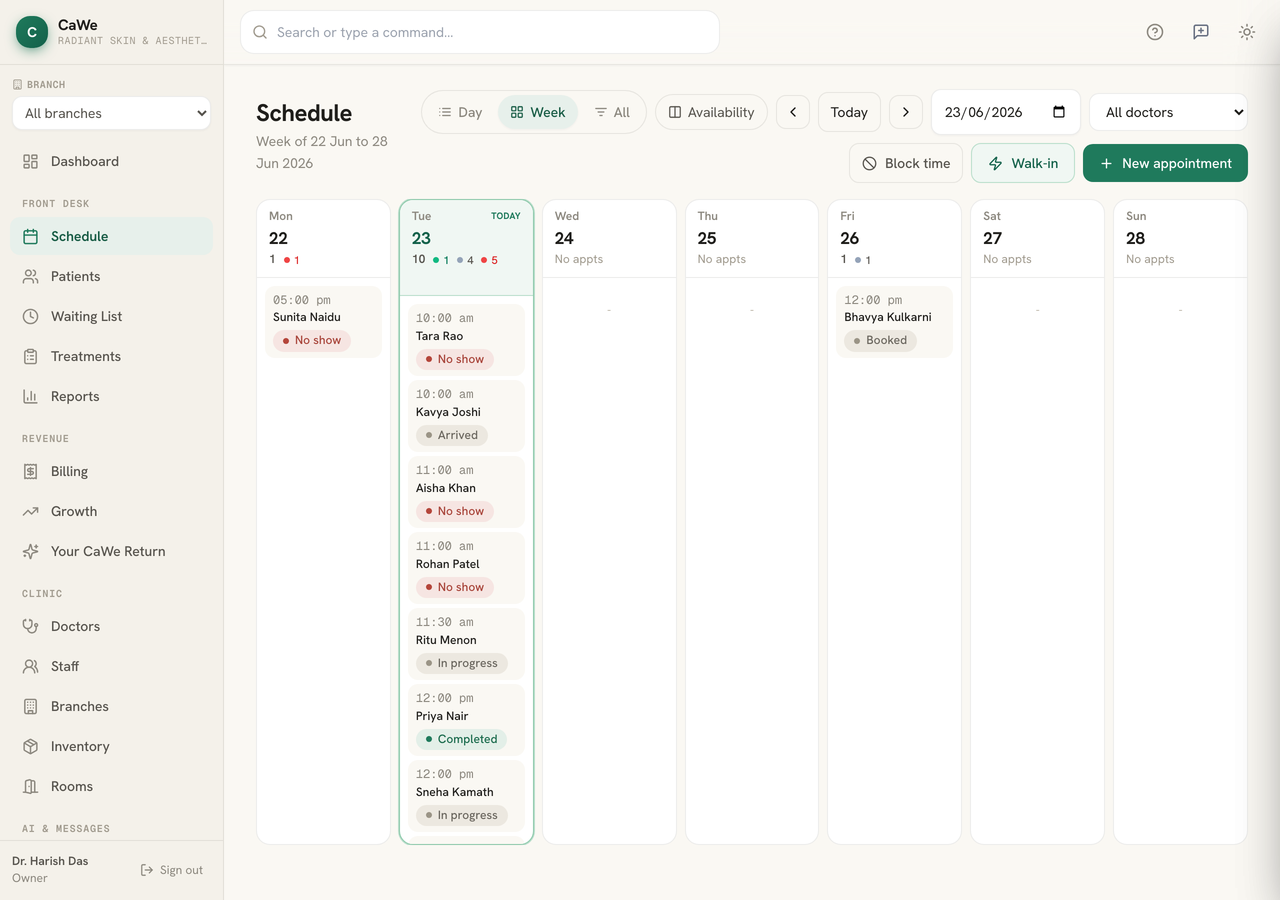Click the Sign out arrow icon
1280x900 pixels.
[147, 870]
